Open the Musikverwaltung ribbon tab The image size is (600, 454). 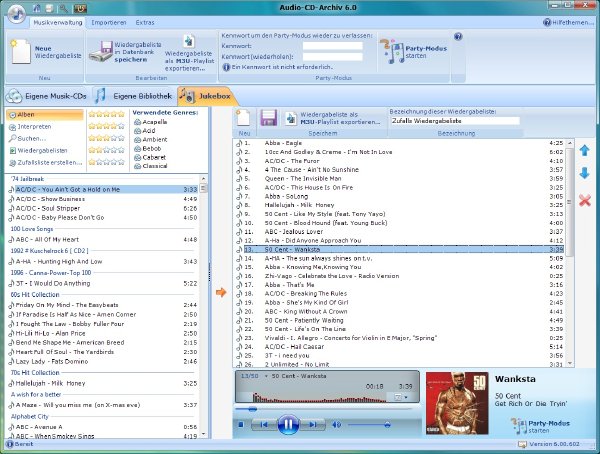point(58,23)
